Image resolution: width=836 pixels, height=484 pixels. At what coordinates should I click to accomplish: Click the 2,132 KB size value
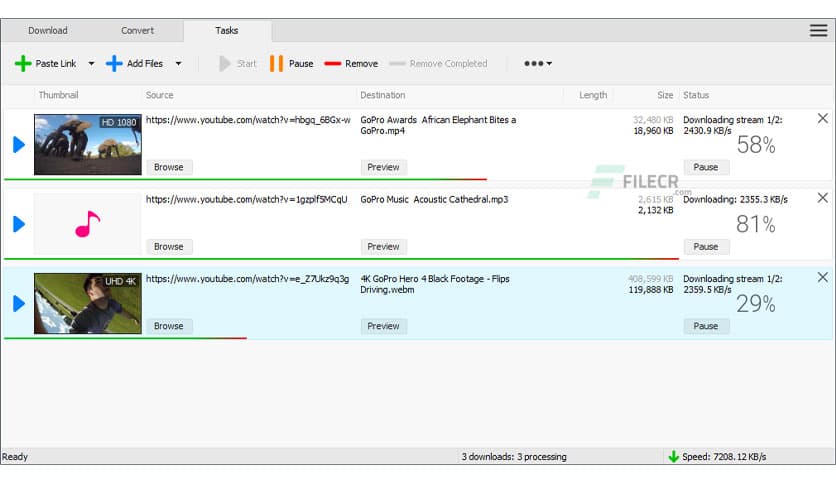[x=656, y=210]
